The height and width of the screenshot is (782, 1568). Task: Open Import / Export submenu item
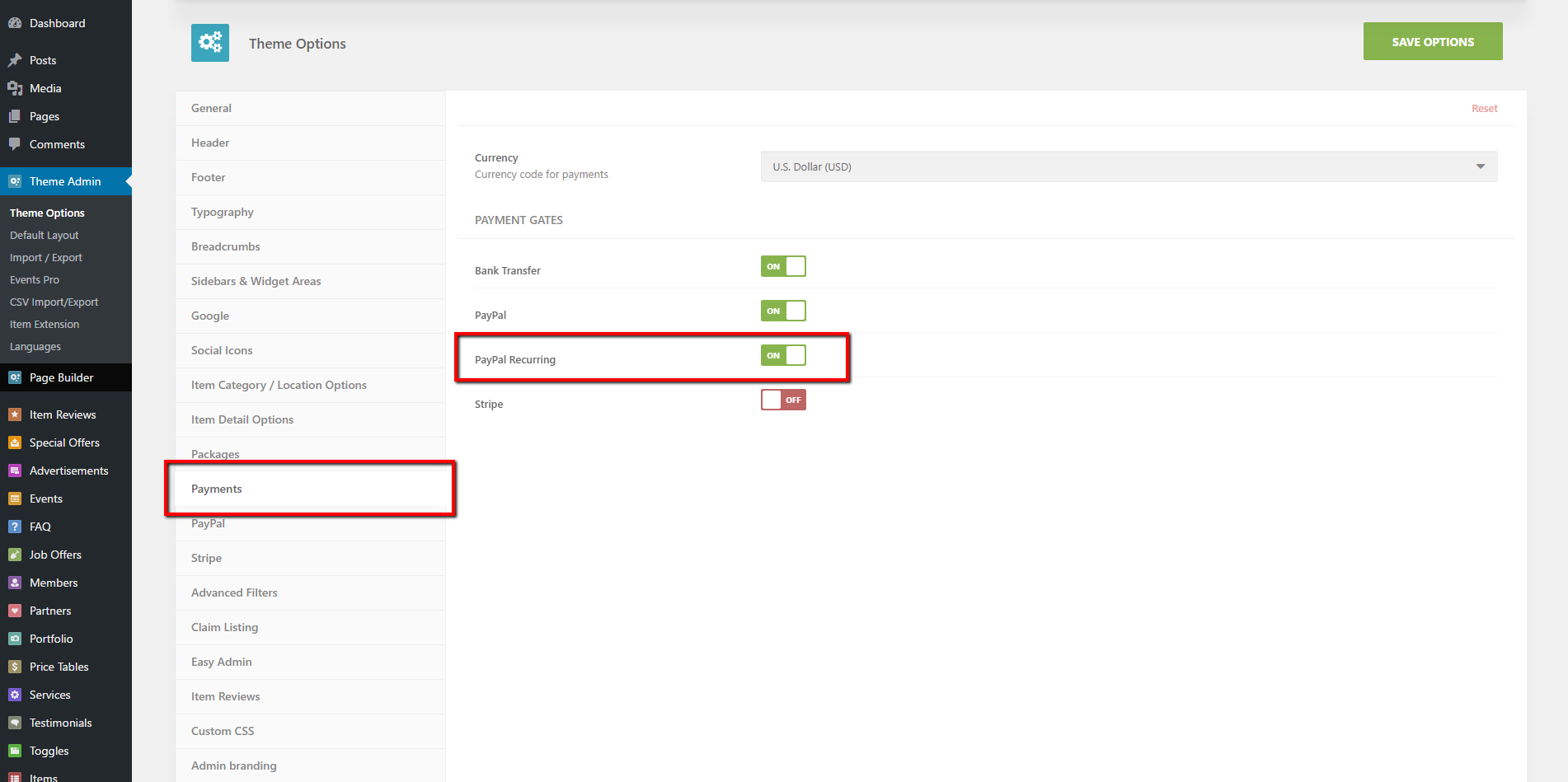click(x=46, y=258)
